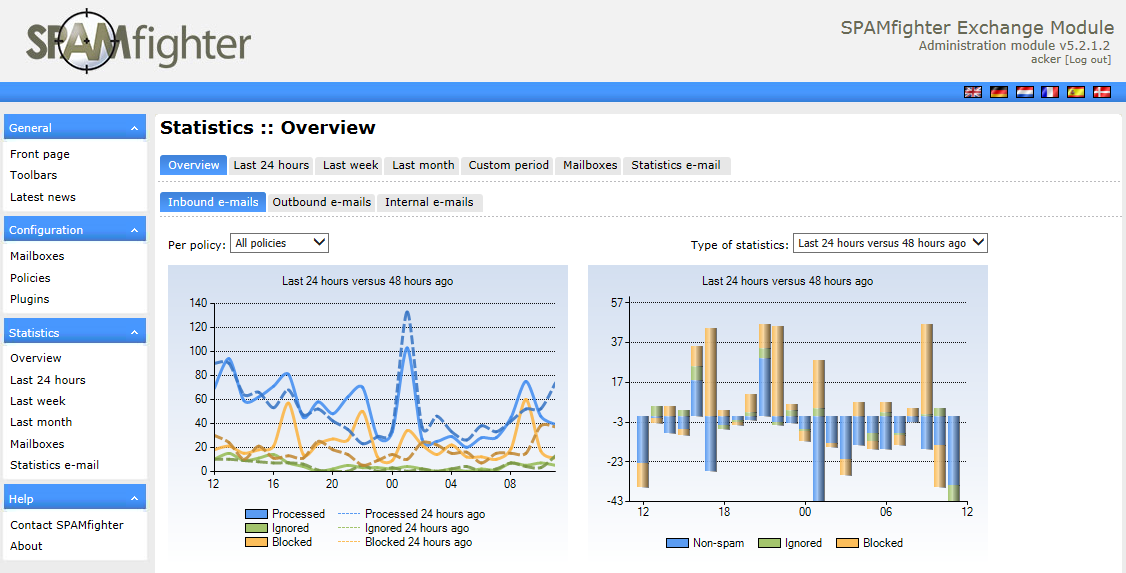Open the Last week tab
1126x573 pixels.
click(x=350, y=165)
